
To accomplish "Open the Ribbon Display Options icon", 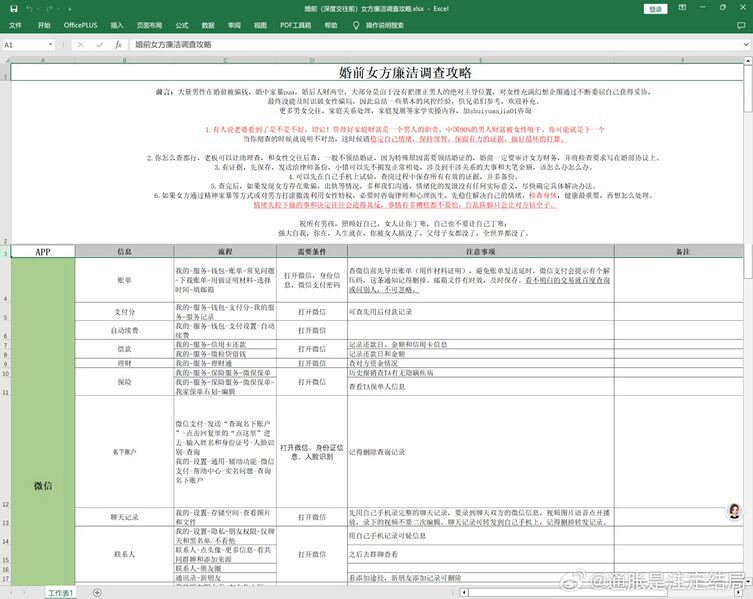I will pos(682,8).
